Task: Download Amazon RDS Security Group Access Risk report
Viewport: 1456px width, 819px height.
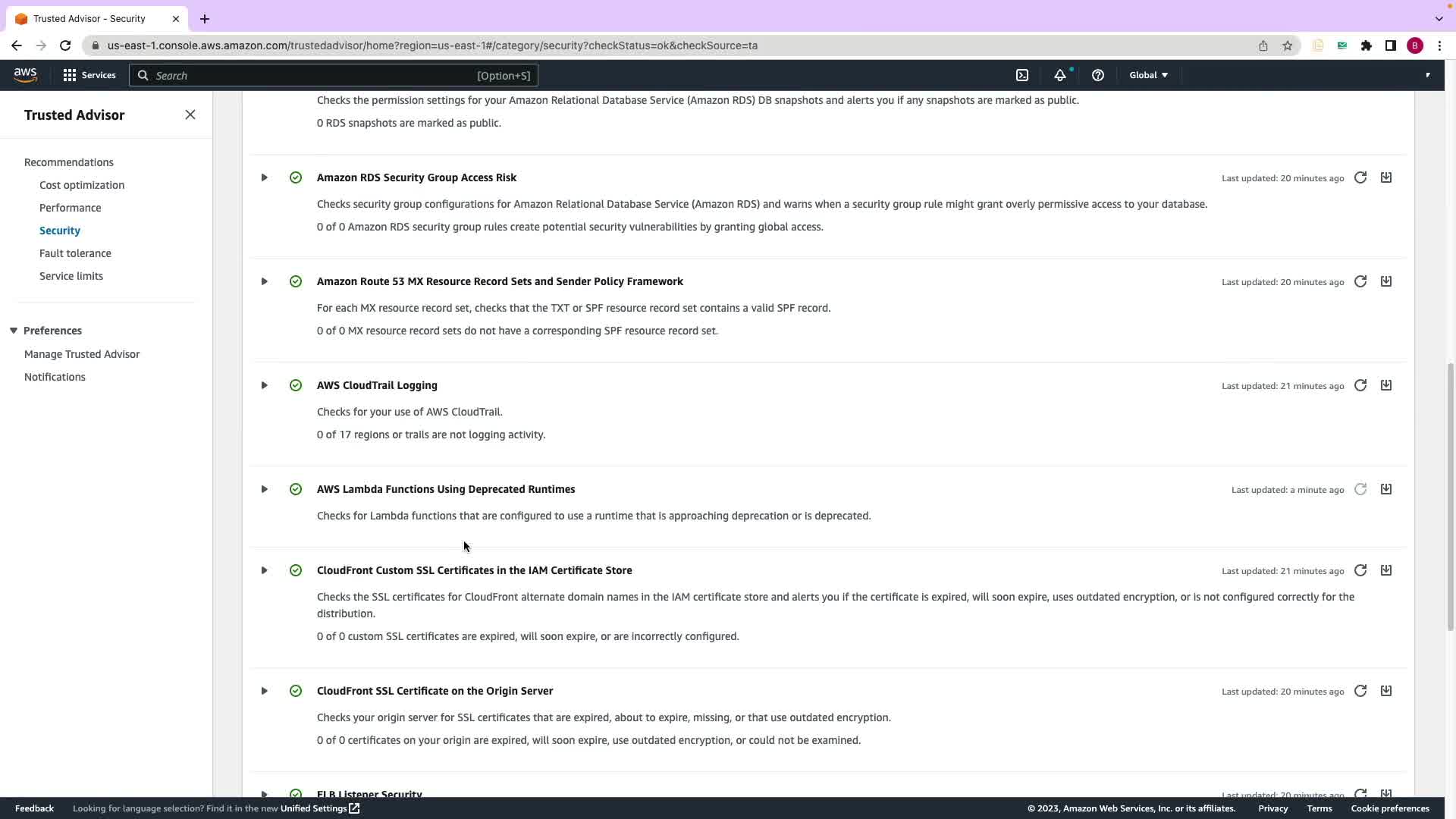Action: tap(1386, 177)
